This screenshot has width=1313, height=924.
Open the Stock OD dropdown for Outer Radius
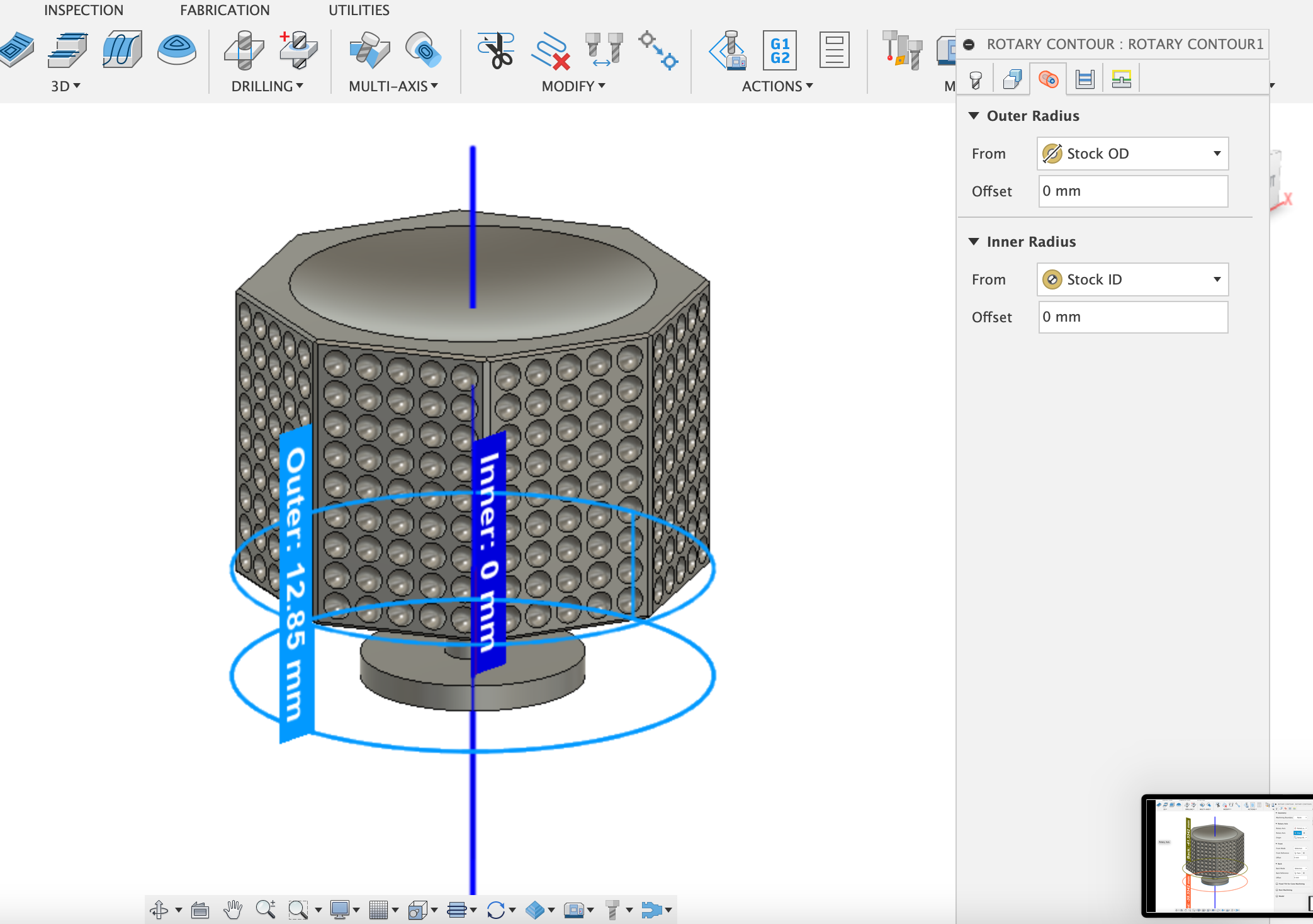tap(1217, 153)
